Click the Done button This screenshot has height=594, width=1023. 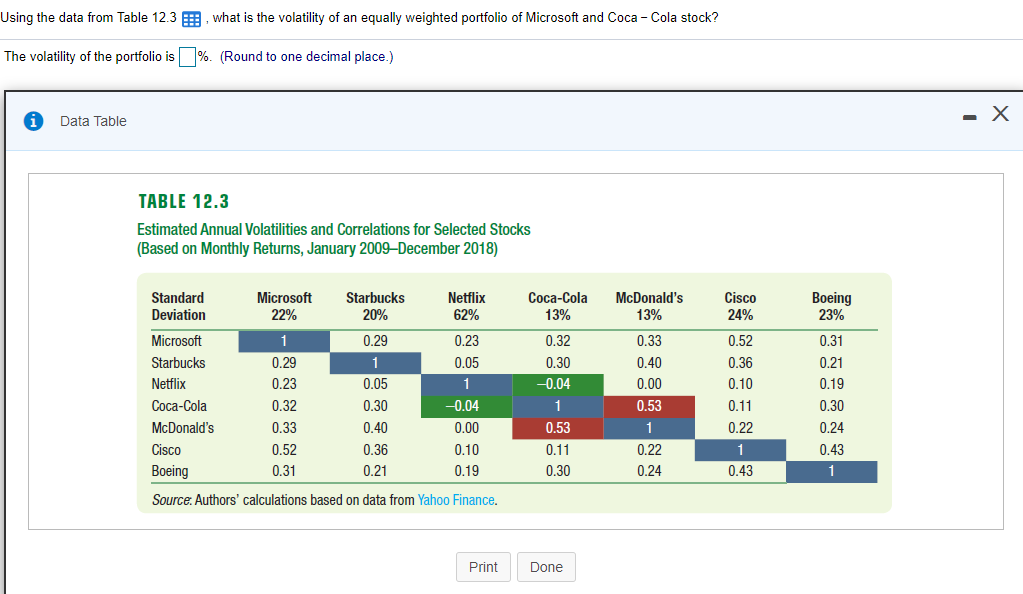coord(546,567)
